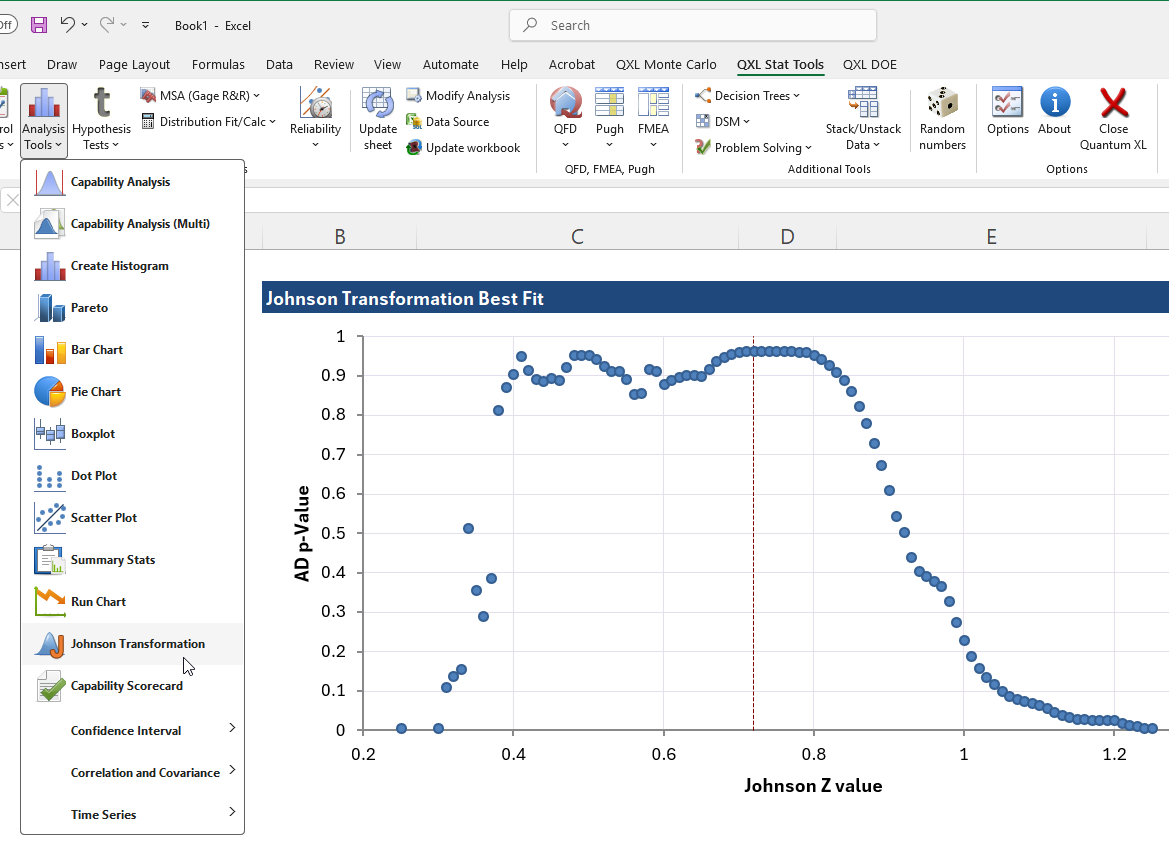Open the Data Source tool
Image resolution: width=1169 pixels, height=845 pixels.
pos(452,120)
